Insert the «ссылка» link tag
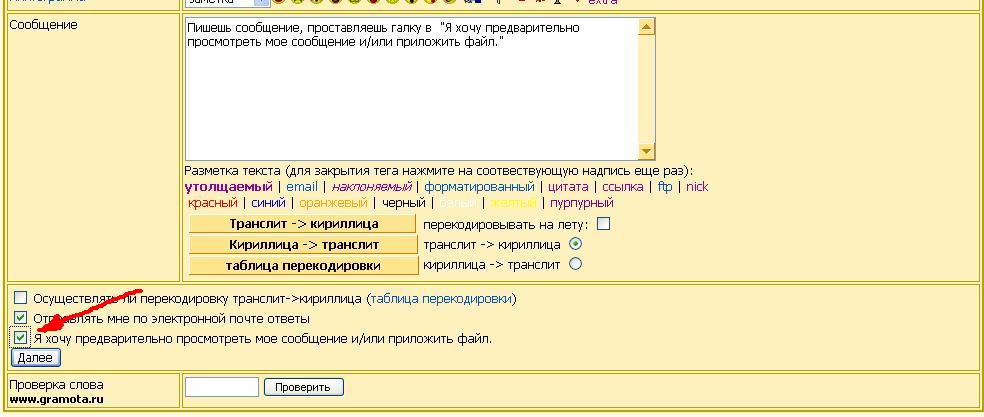 (x=623, y=187)
